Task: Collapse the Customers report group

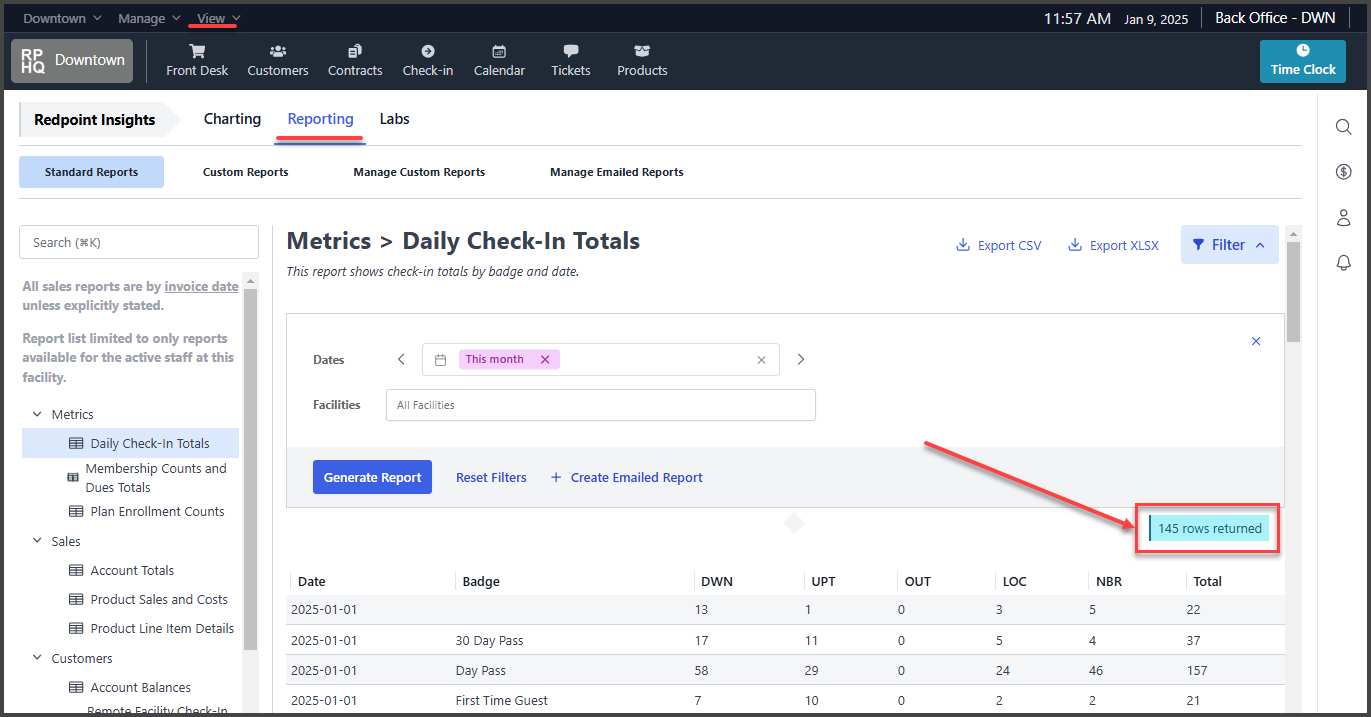Action: pyautogui.click(x=38, y=658)
